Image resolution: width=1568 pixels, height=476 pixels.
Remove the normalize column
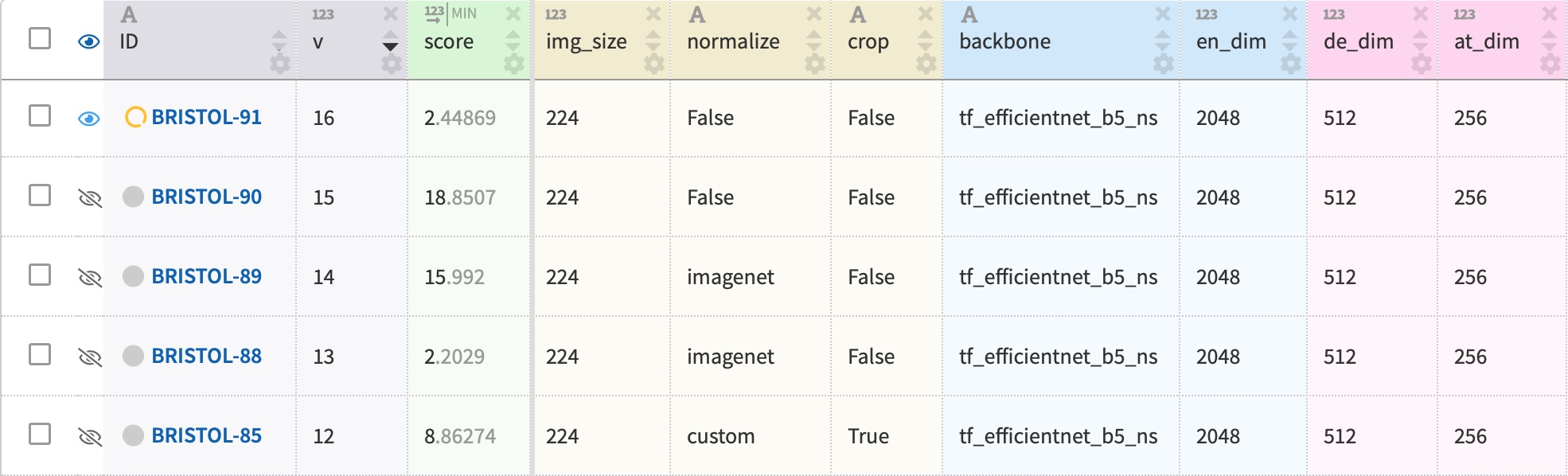tap(814, 14)
